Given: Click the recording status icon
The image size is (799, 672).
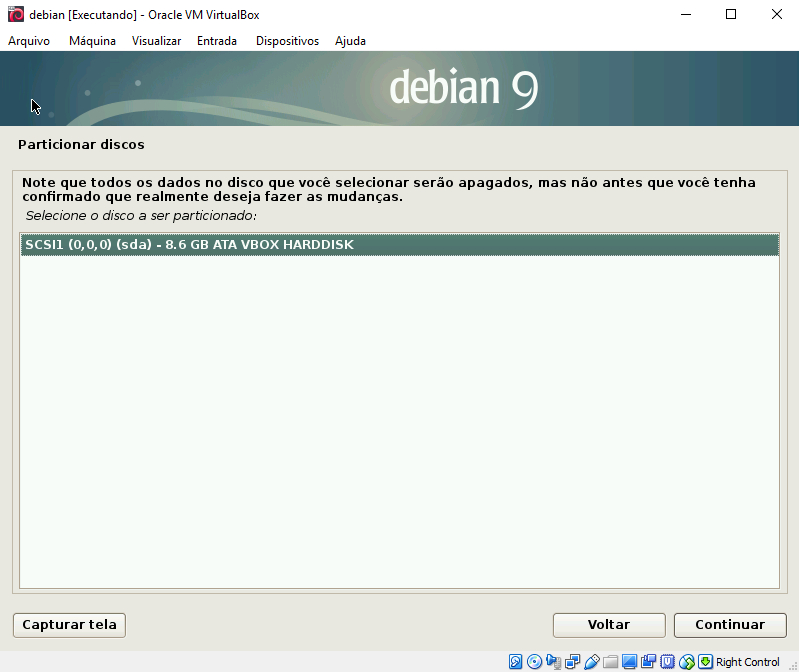Looking at the screenshot, I should (x=648, y=662).
